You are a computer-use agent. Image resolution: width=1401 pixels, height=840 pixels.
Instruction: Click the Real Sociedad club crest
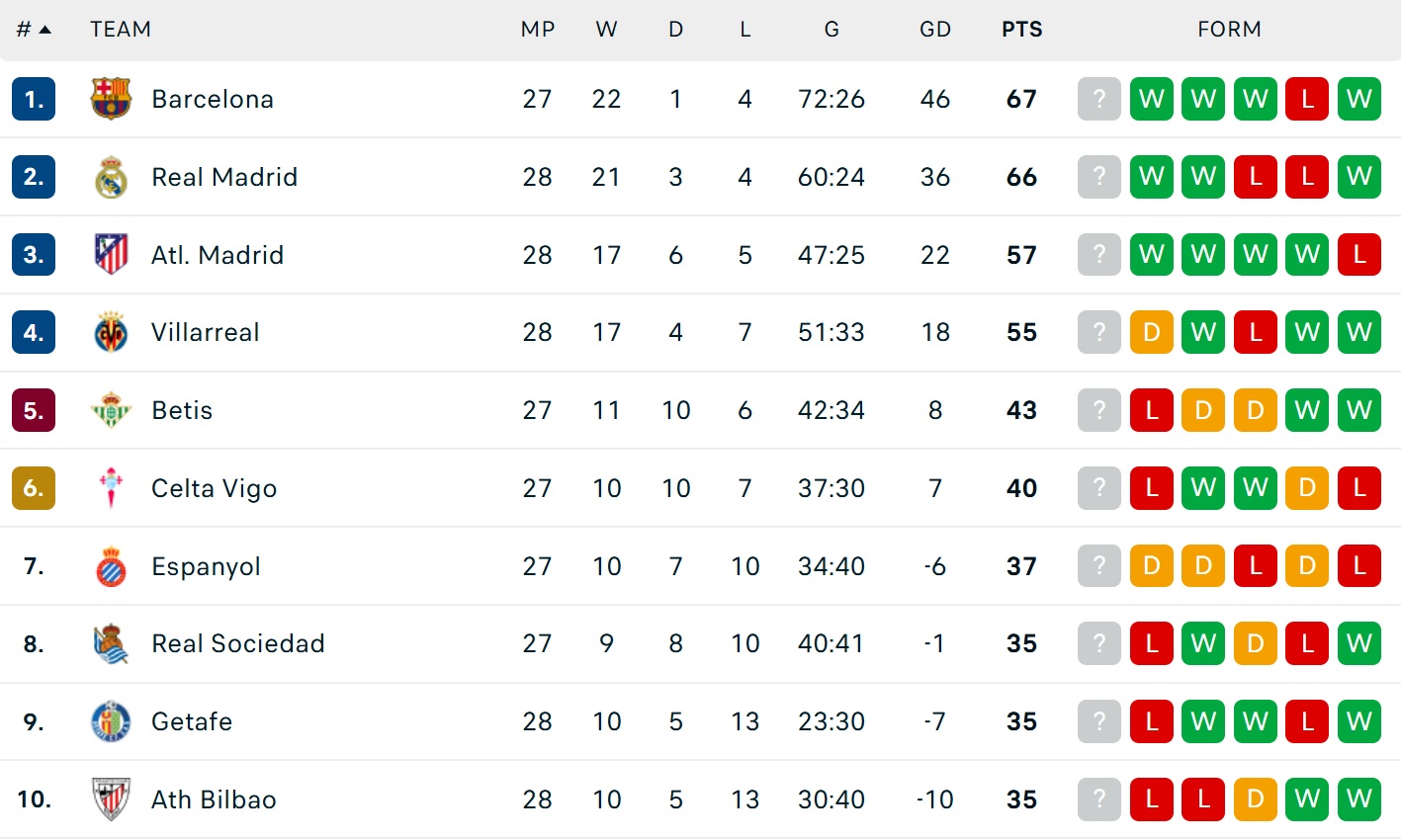coord(111,644)
